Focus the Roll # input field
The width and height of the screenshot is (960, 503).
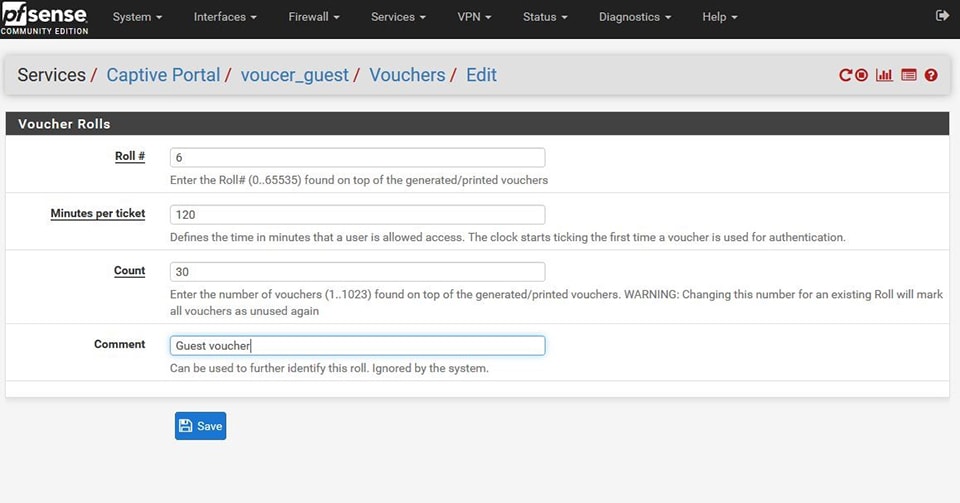click(x=358, y=157)
